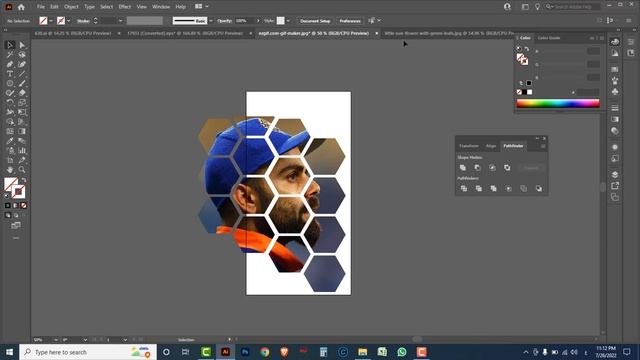Switch to the Align panel tab
The width and height of the screenshot is (640, 360).
491,146
